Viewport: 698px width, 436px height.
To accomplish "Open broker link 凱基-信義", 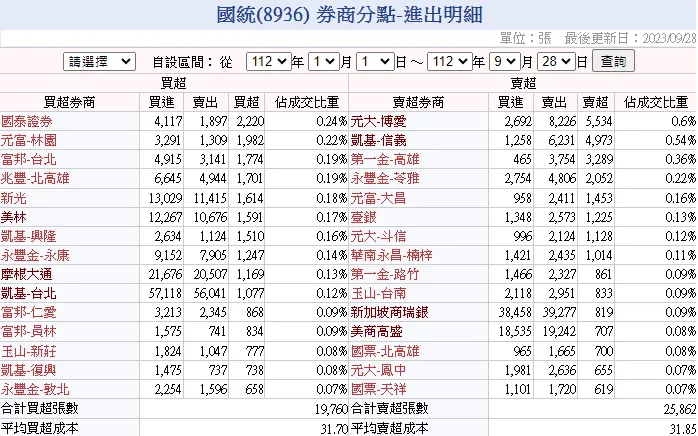I will pos(379,140).
